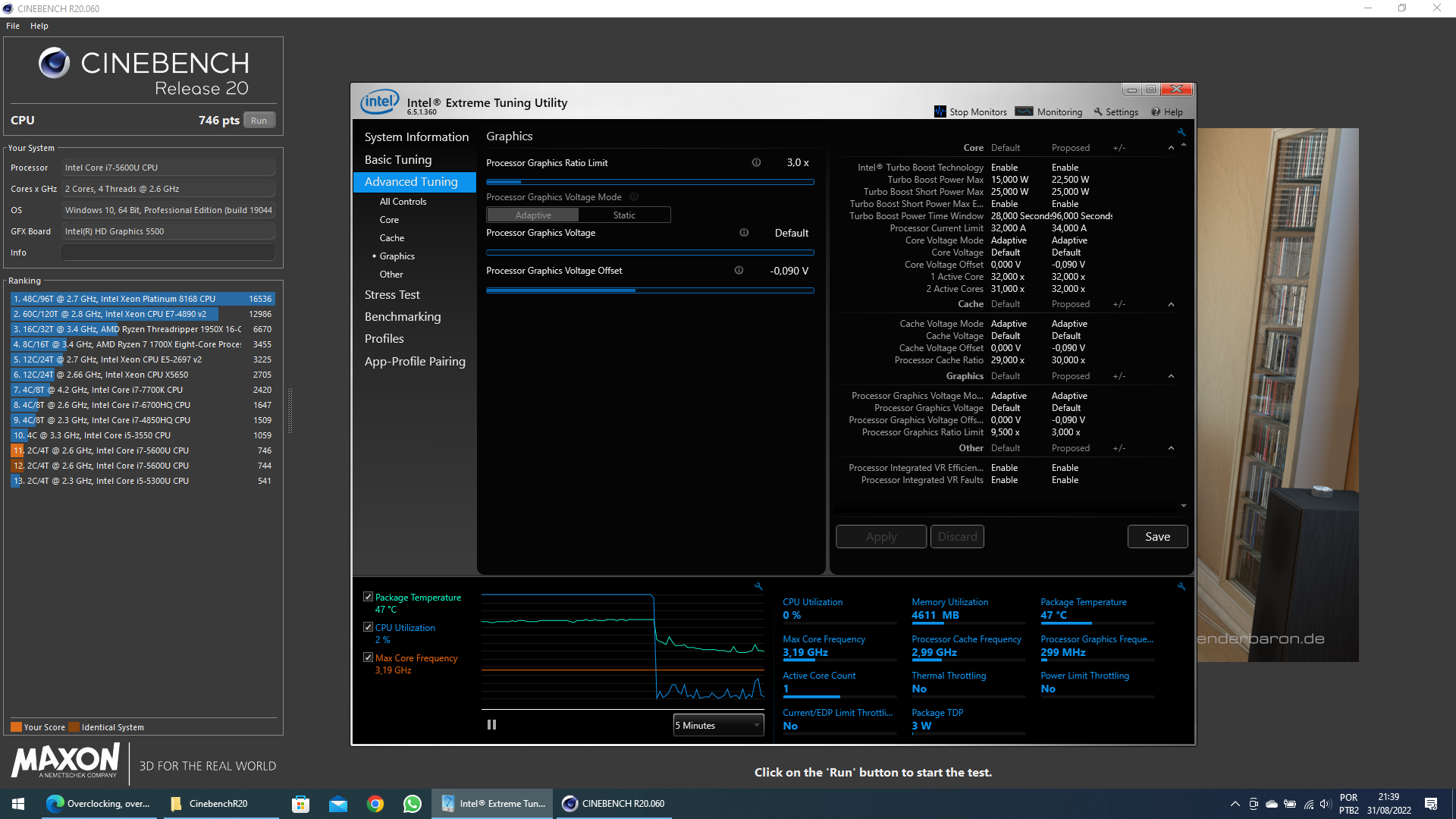Image resolution: width=1456 pixels, height=819 pixels.
Task: Click info icon for Graphics Ratio Limit
Action: (x=756, y=162)
